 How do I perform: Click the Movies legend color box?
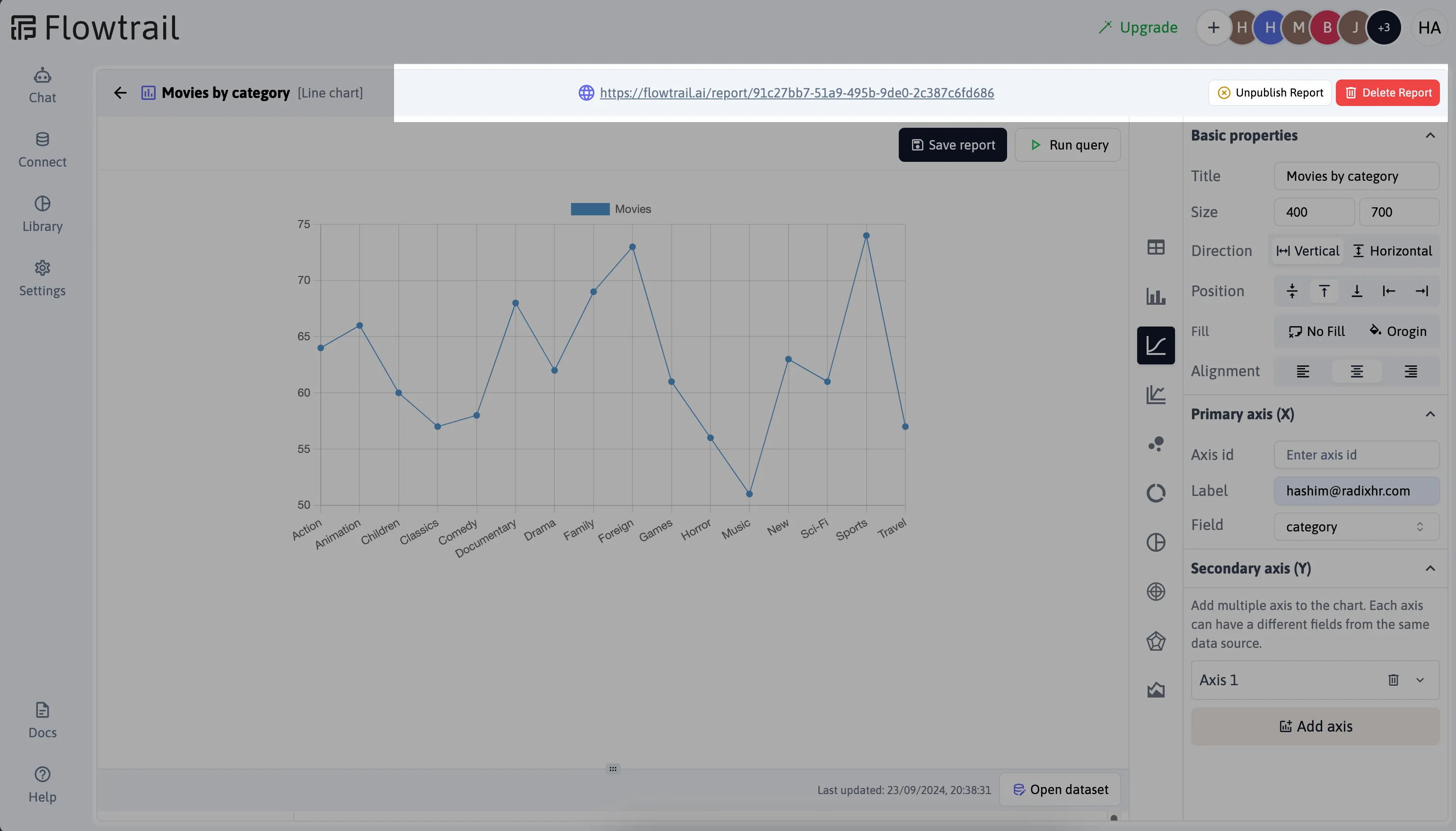coord(590,209)
